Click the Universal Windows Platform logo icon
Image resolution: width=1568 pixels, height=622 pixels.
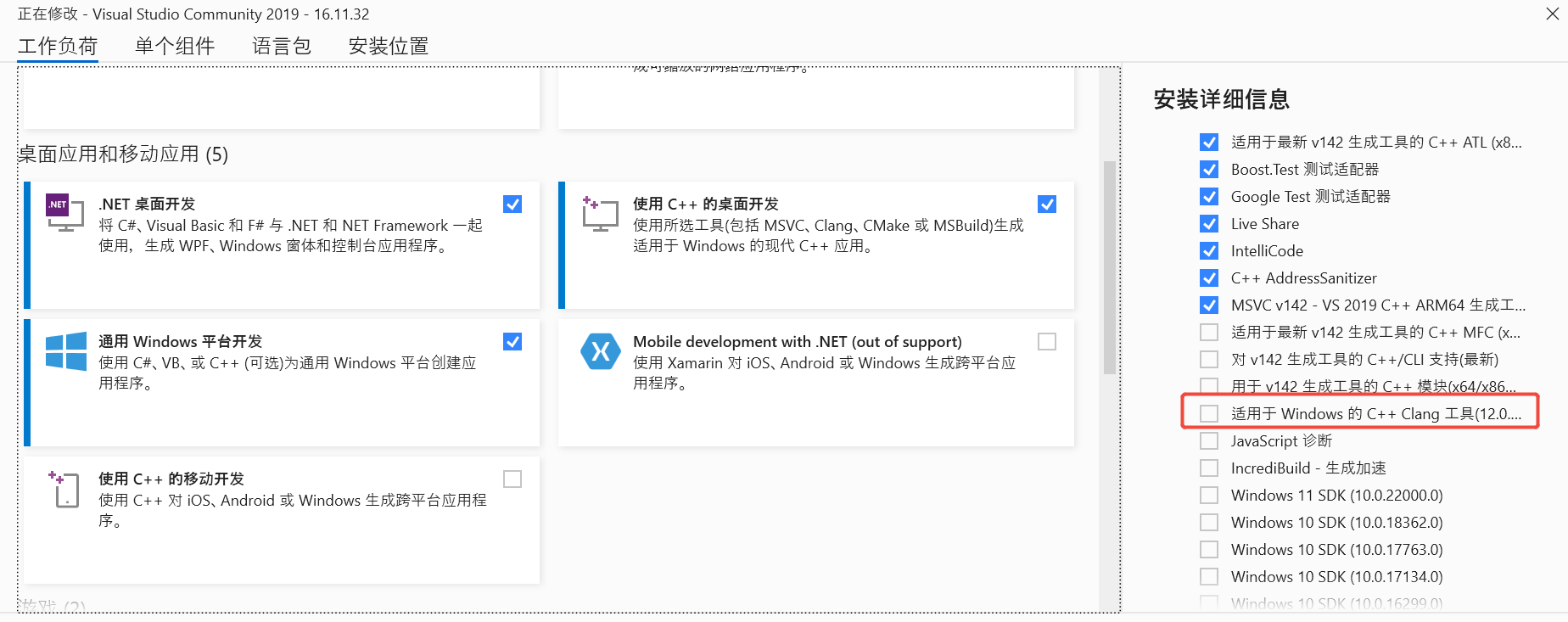pyautogui.click(x=65, y=350)
